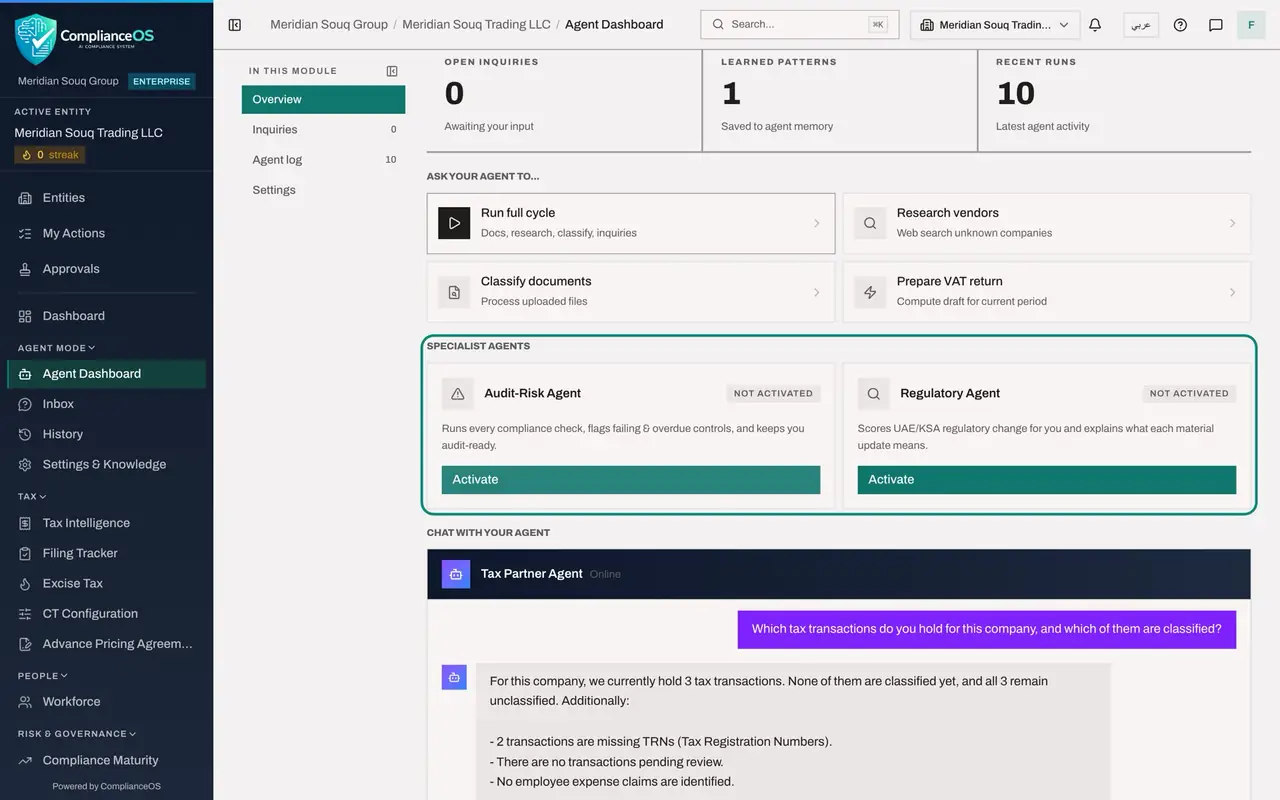Open Entities in the sidebar
This screenshot has width=1280, height=800.
pos(106,198)
